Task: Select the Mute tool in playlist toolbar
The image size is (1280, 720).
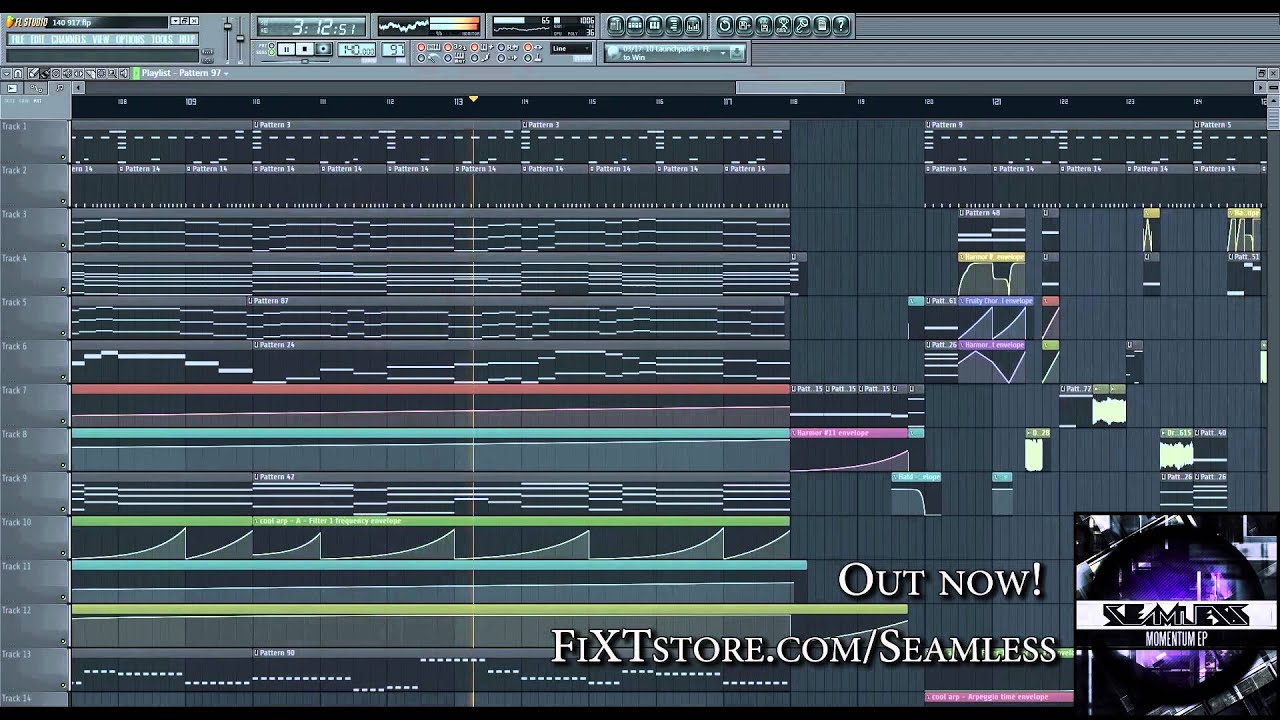Action: pos(67,73)
